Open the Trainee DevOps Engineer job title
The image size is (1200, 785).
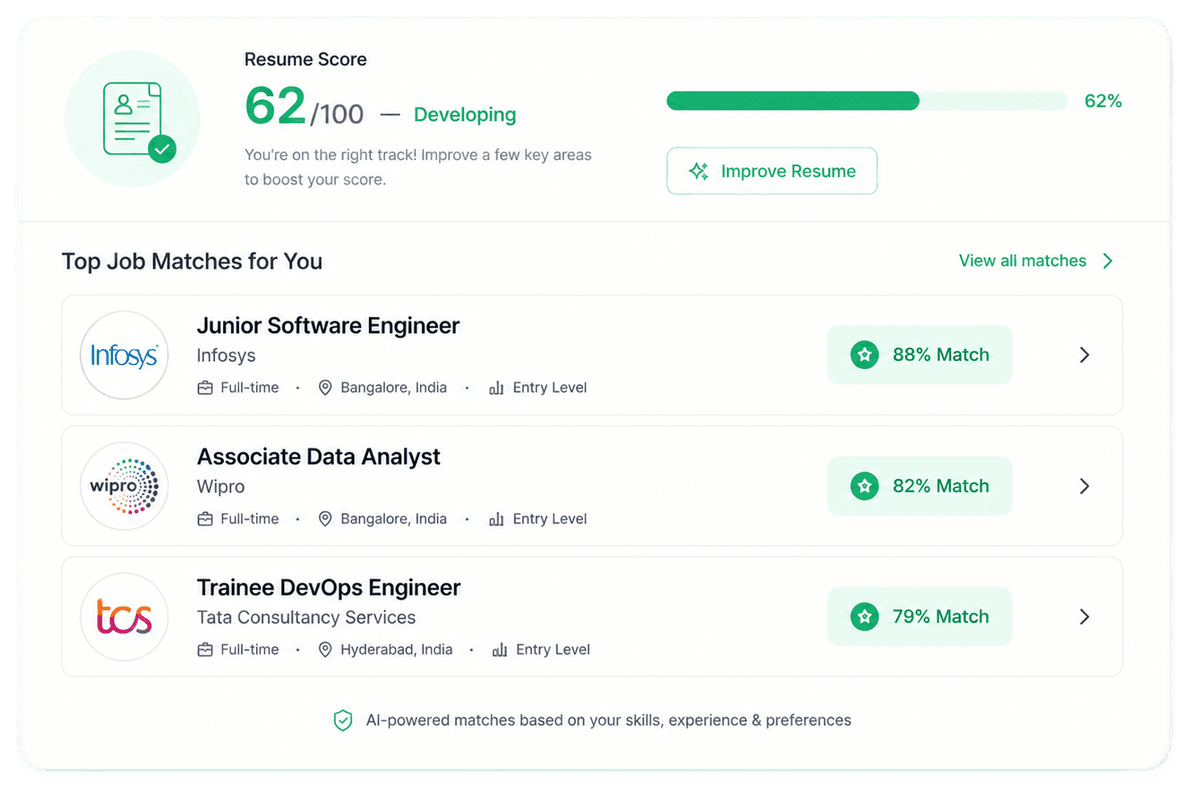pos(329,588)
